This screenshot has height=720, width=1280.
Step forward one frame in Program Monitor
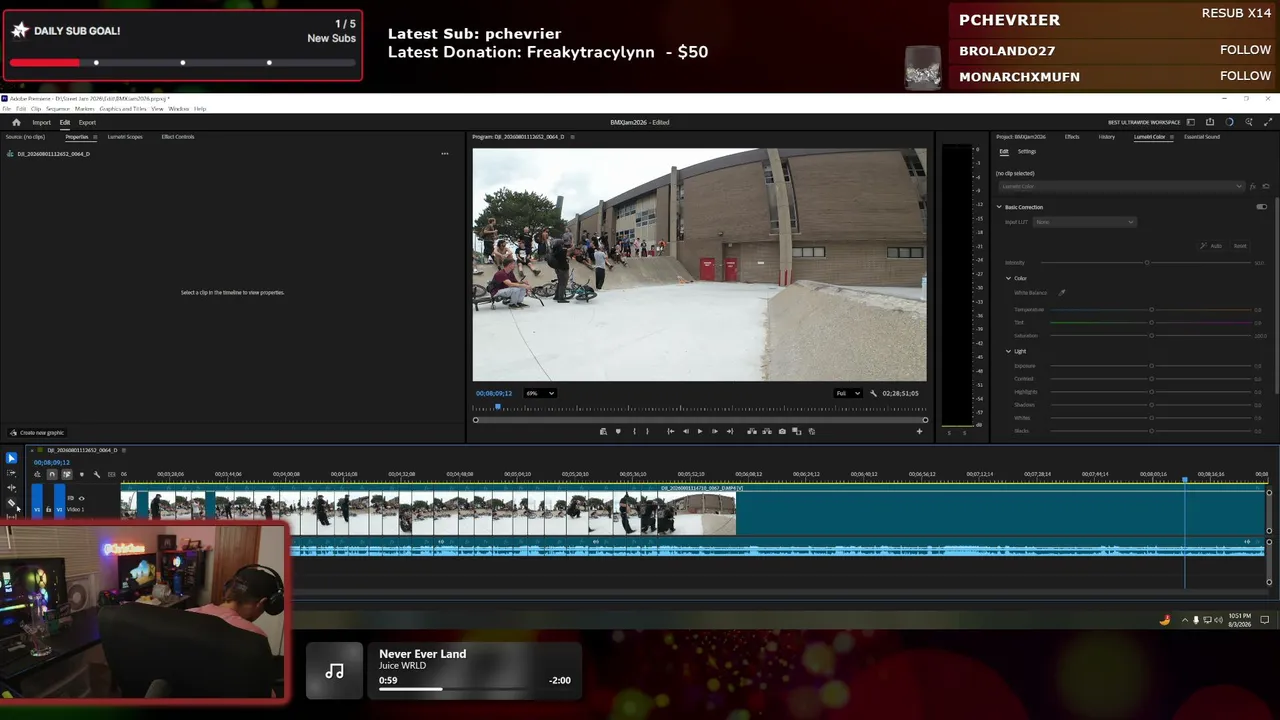pos(714,431)
